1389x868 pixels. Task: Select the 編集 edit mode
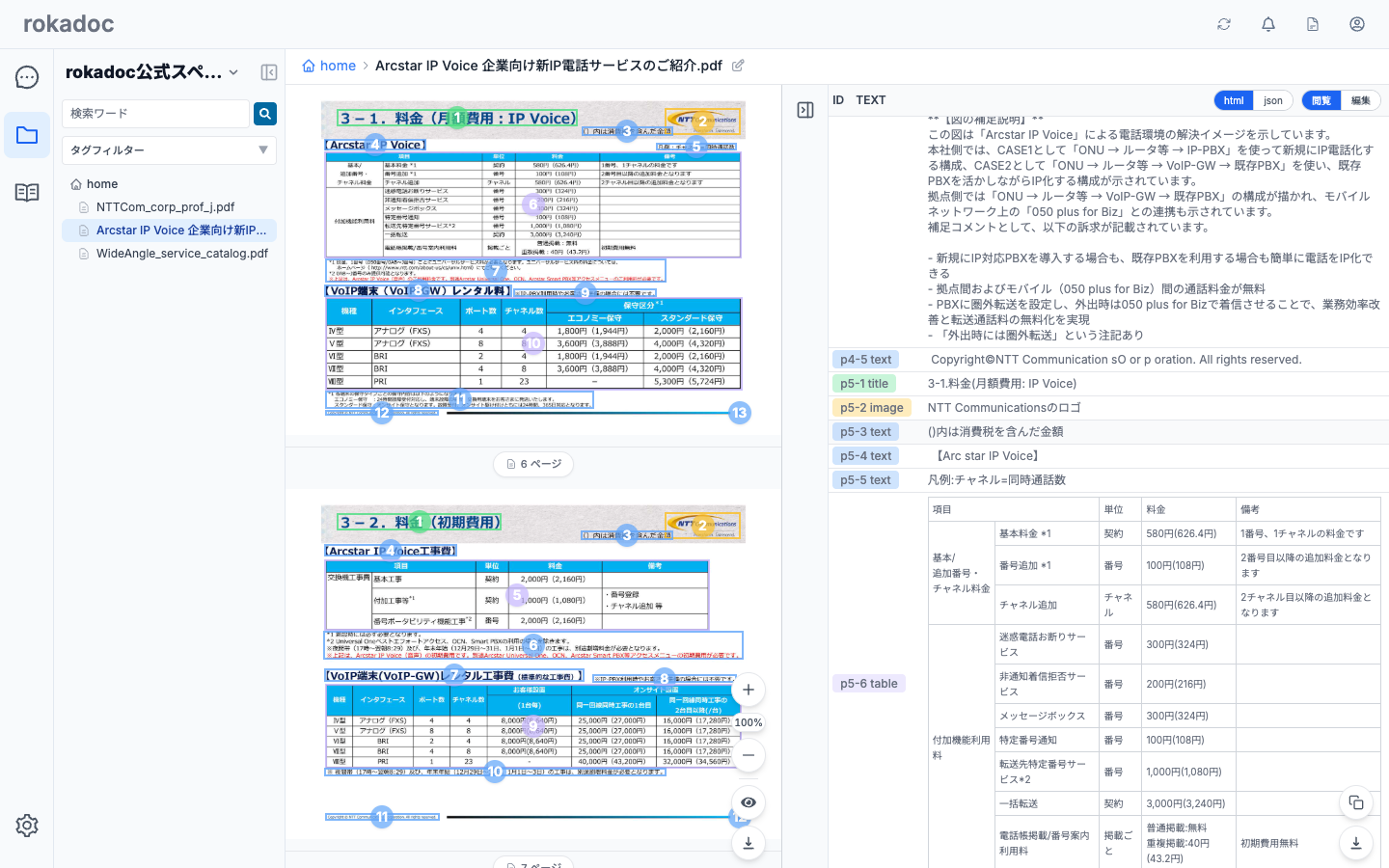click(1360, 100)
